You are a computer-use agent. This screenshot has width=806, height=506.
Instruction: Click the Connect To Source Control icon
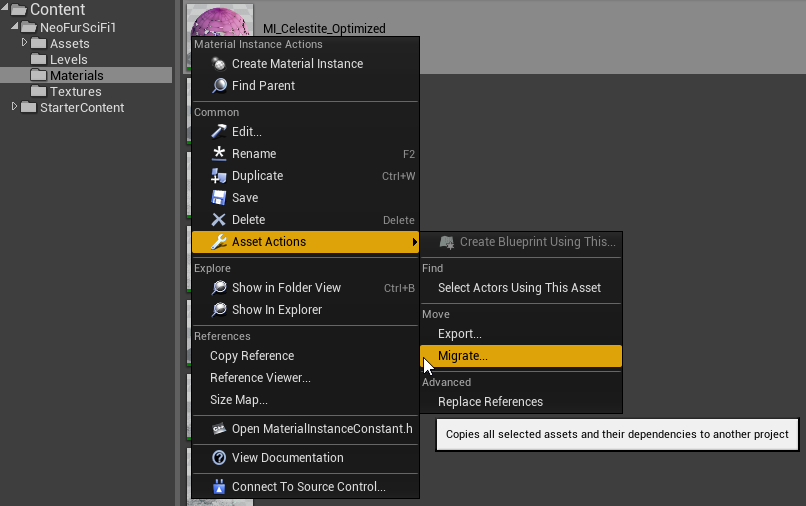point(219,487)
